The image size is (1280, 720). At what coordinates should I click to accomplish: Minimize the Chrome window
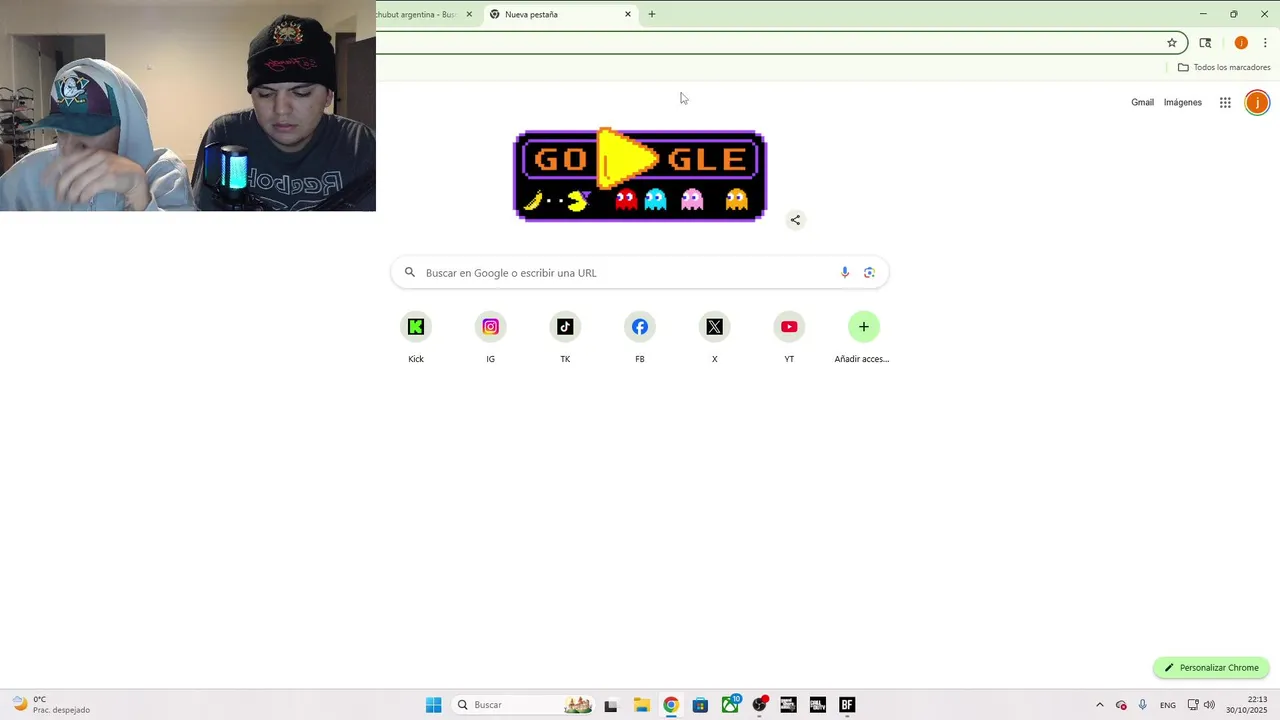point(1203,14)
